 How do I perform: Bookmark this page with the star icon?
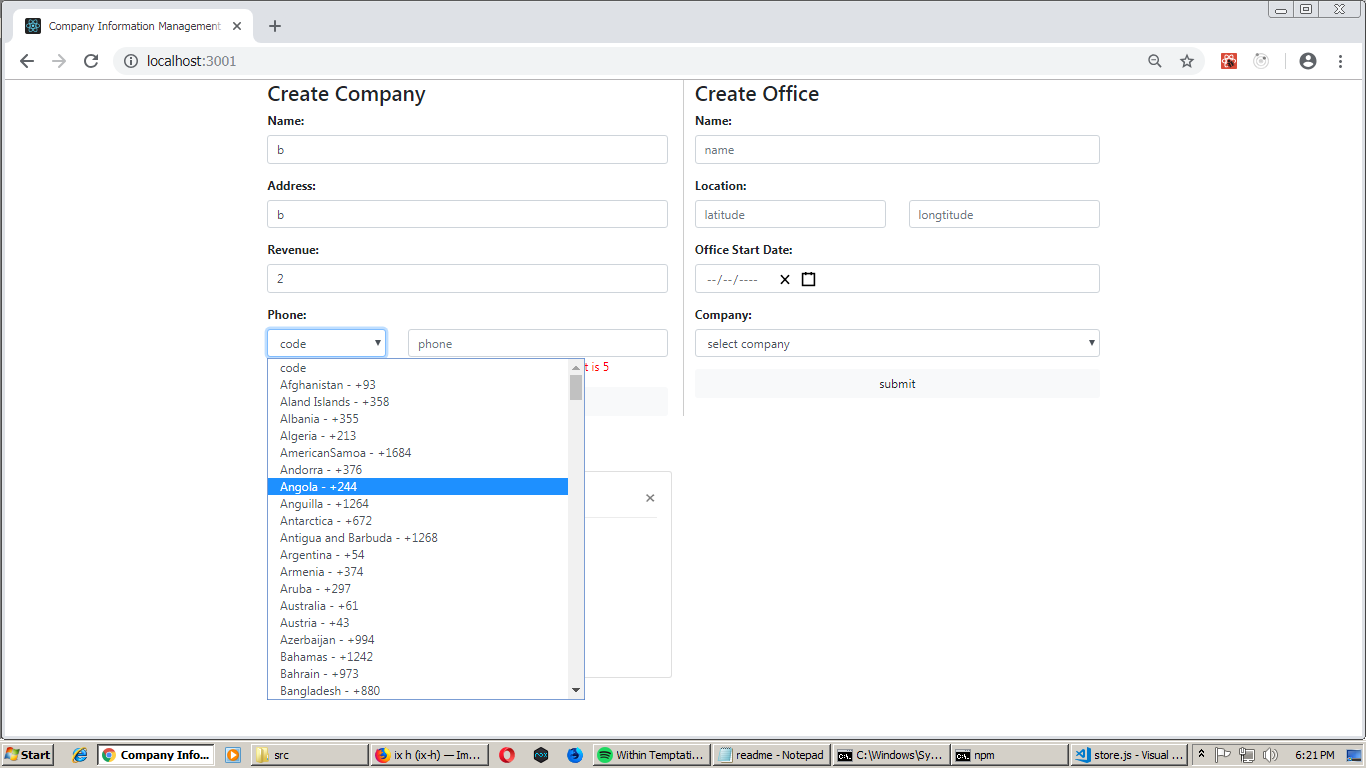(1187, 61)
